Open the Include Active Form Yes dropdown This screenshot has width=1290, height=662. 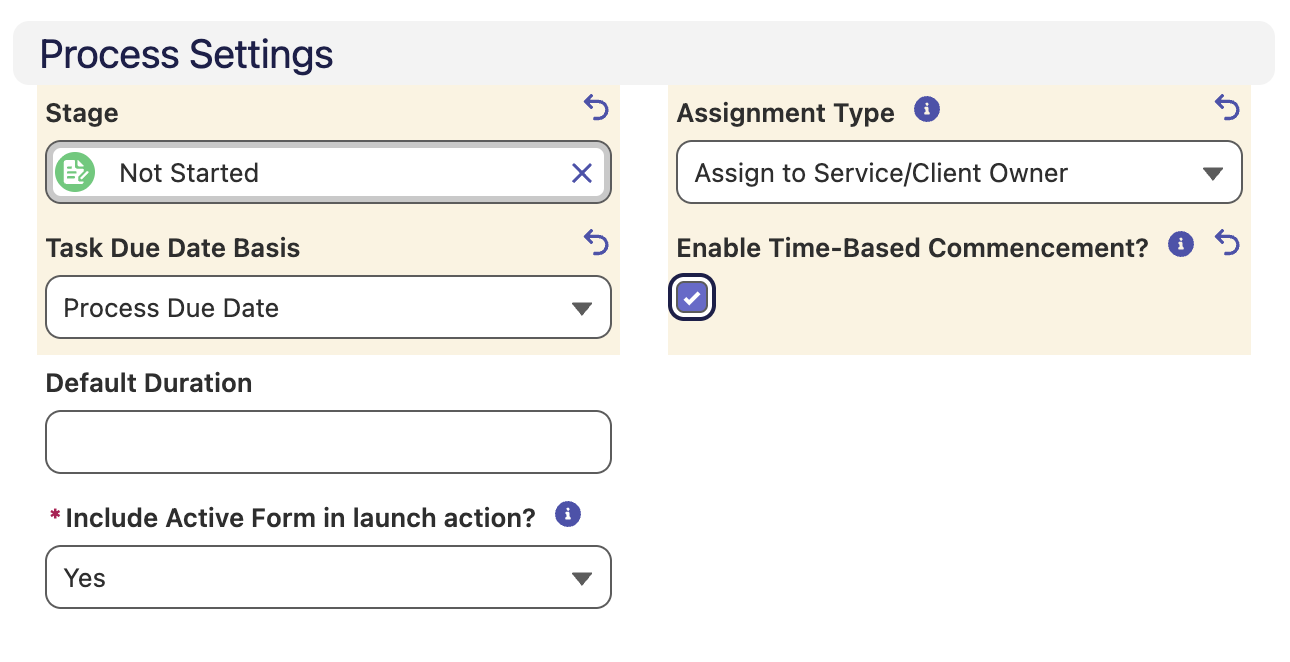pos(328,578)
